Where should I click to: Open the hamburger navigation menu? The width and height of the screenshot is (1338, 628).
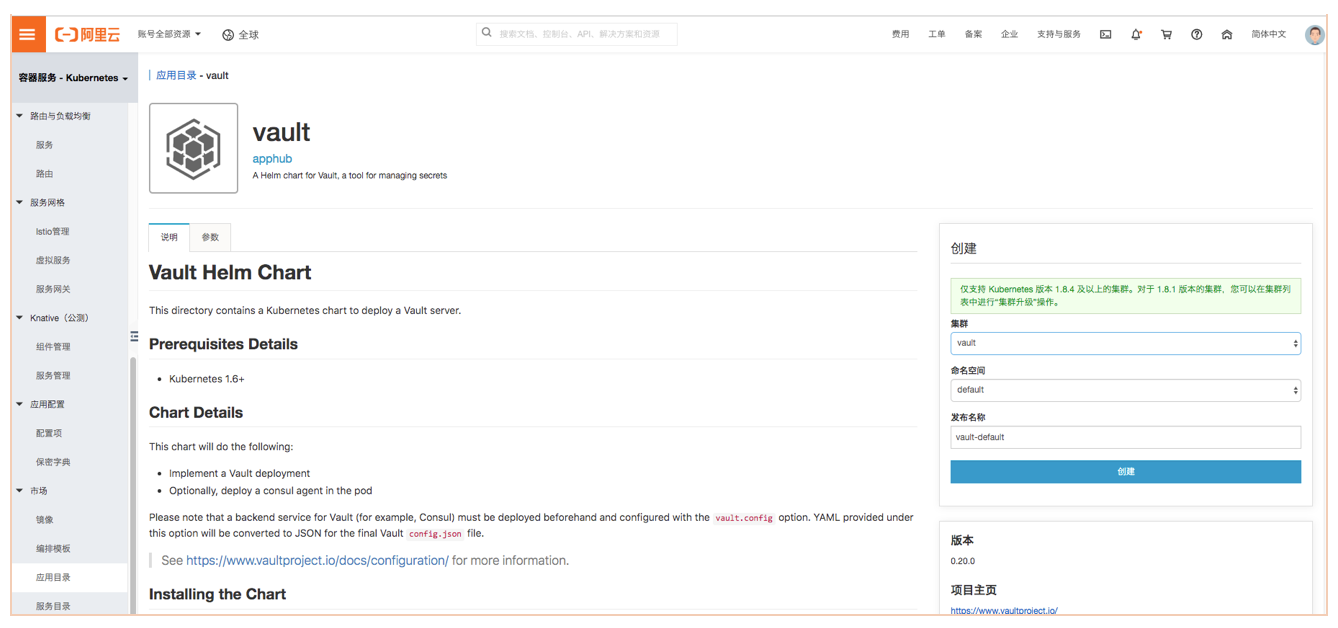point(27,33)
